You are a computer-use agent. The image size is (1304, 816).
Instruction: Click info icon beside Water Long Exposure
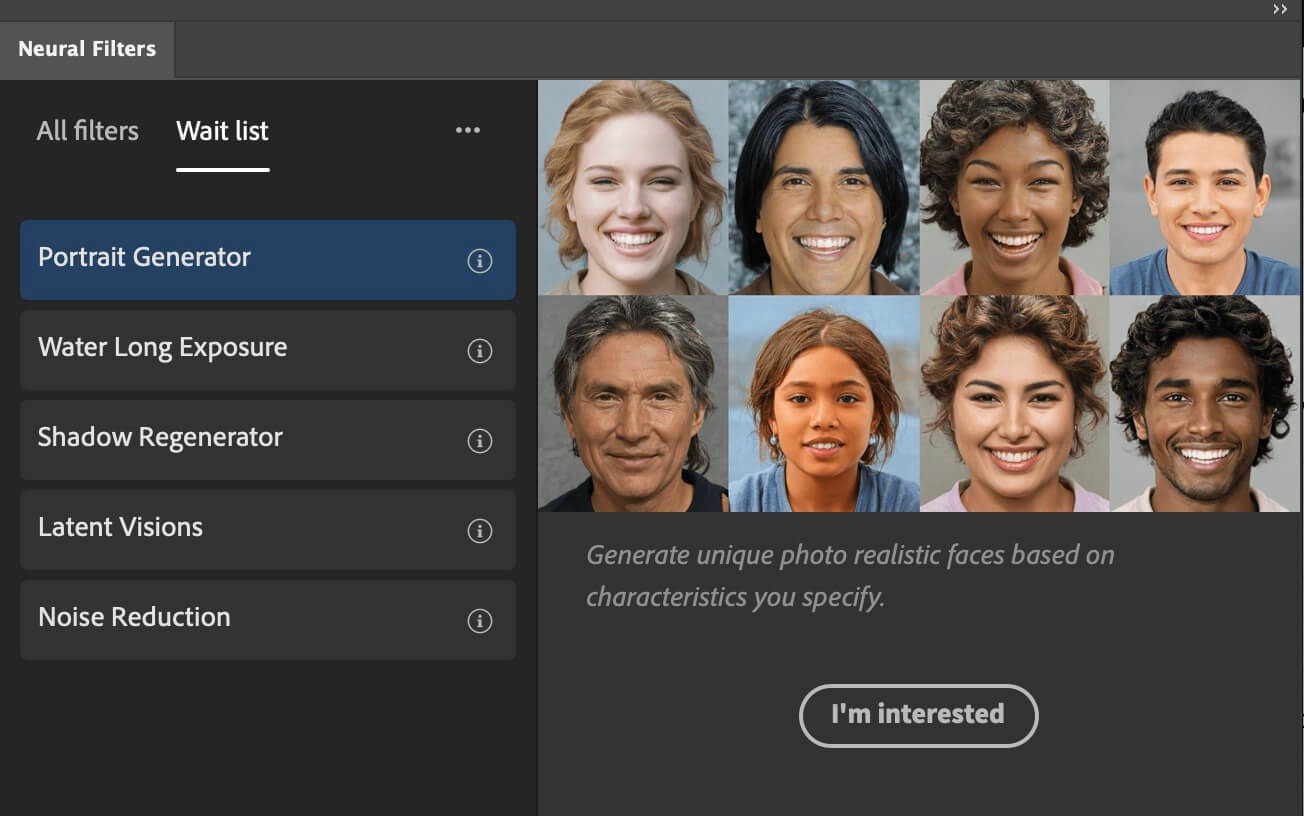pyautogui.click(x=480, y=351)
